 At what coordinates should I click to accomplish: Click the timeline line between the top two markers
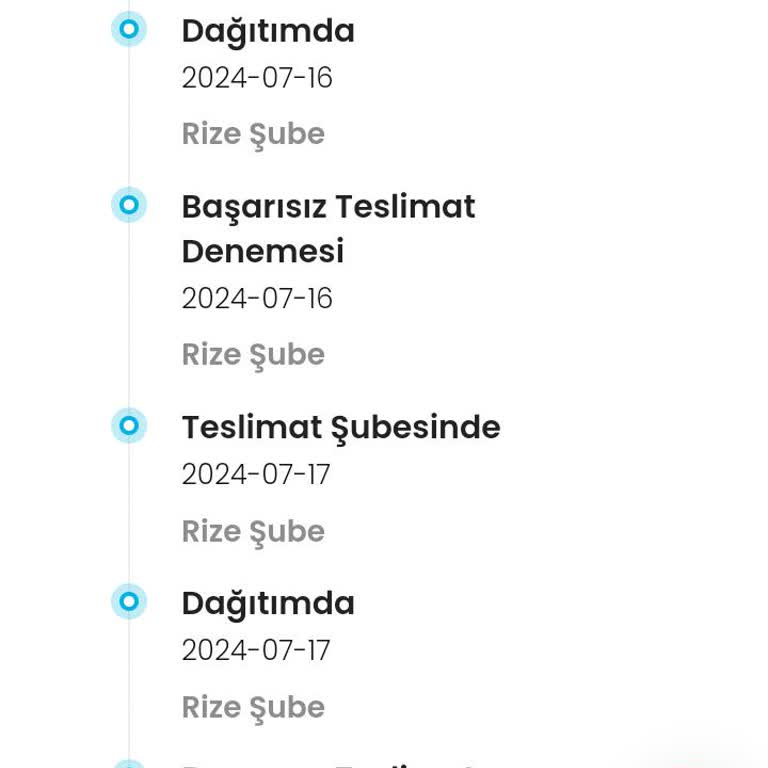(129, 118)
